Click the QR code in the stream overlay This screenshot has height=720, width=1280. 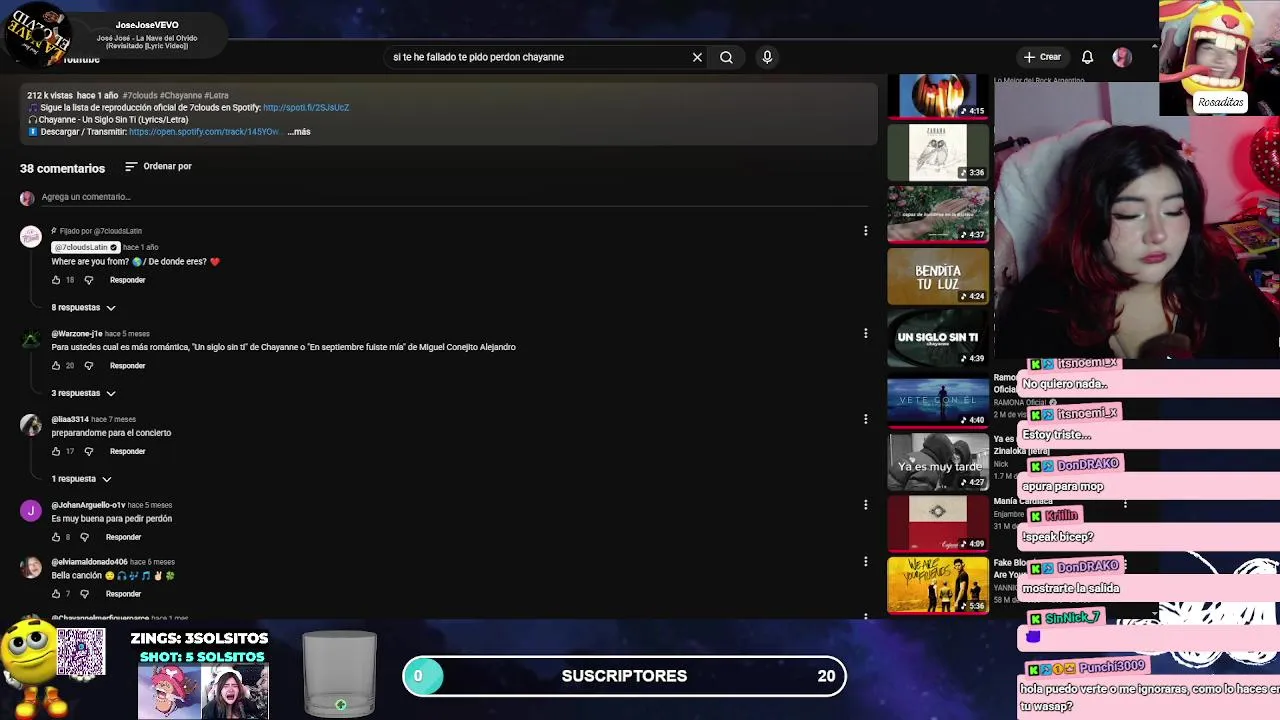tap(80, 653)
